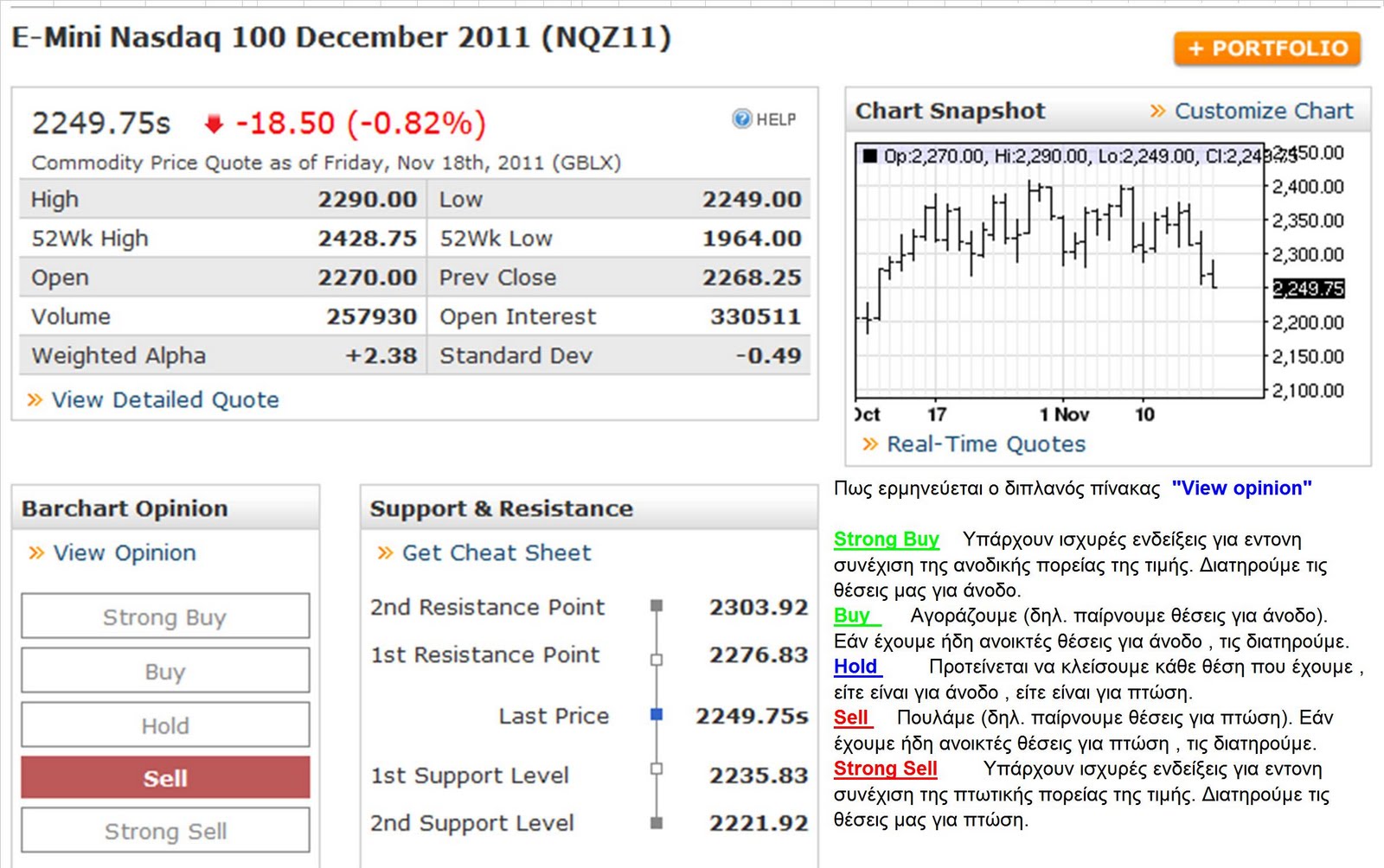Select the Strong Buy opinion box

(x=165, y=616)
